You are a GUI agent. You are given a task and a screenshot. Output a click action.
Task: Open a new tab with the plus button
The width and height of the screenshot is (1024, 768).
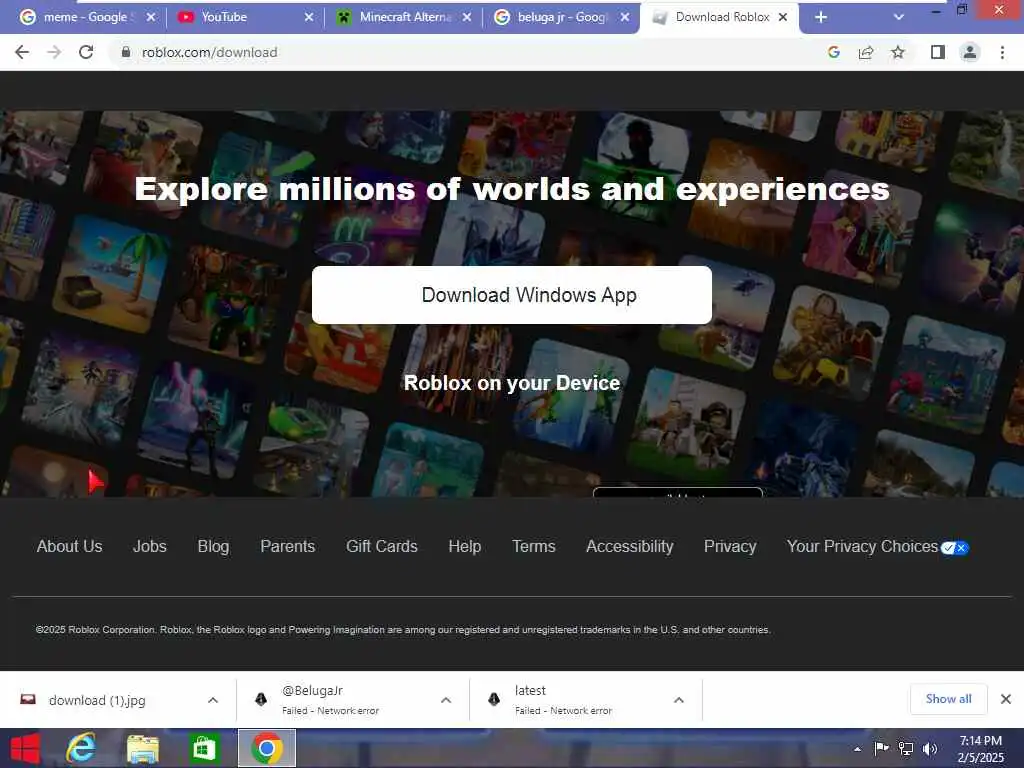[821, 18]
